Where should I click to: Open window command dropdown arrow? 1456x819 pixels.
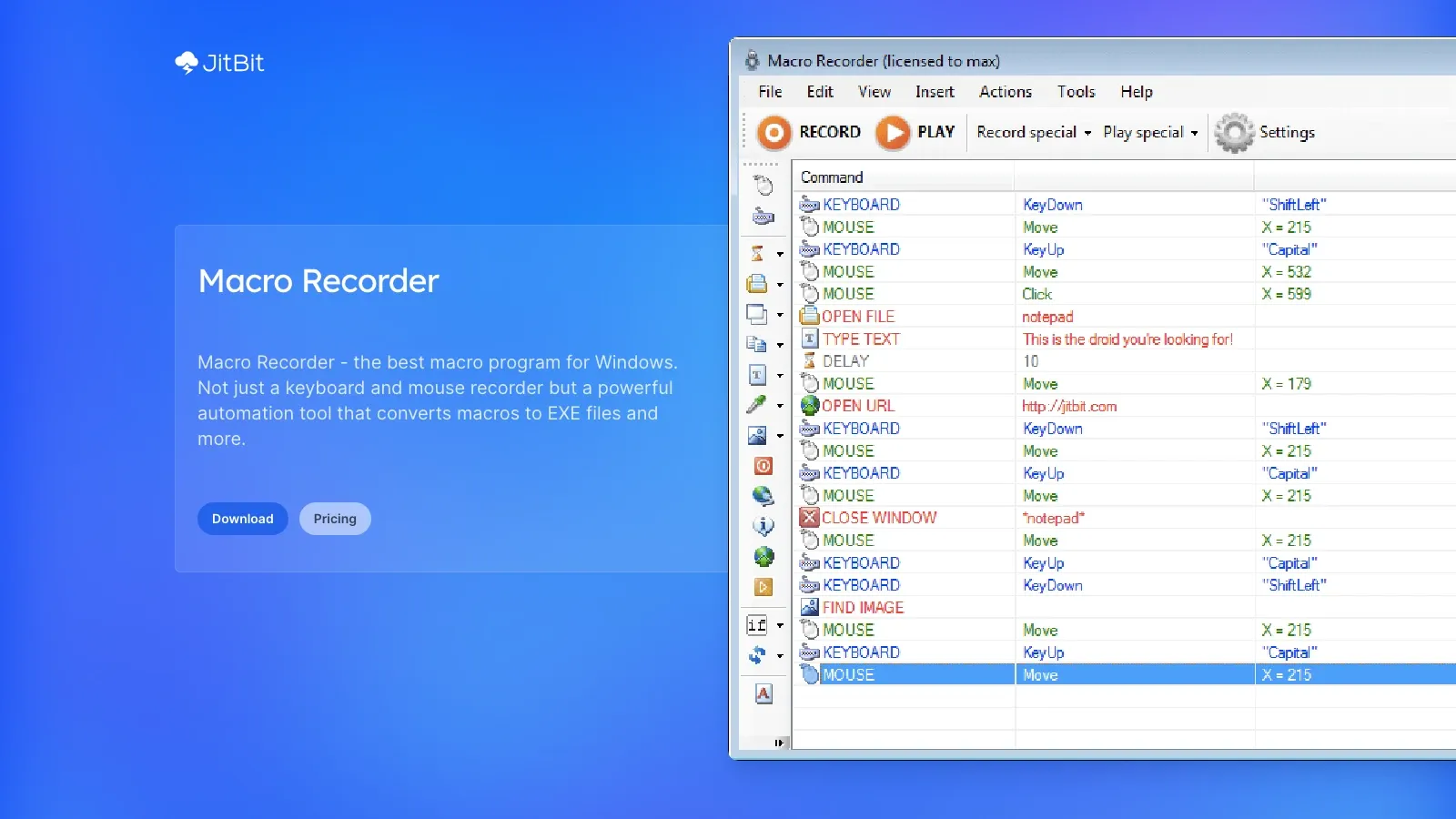(x=780, y=315)
